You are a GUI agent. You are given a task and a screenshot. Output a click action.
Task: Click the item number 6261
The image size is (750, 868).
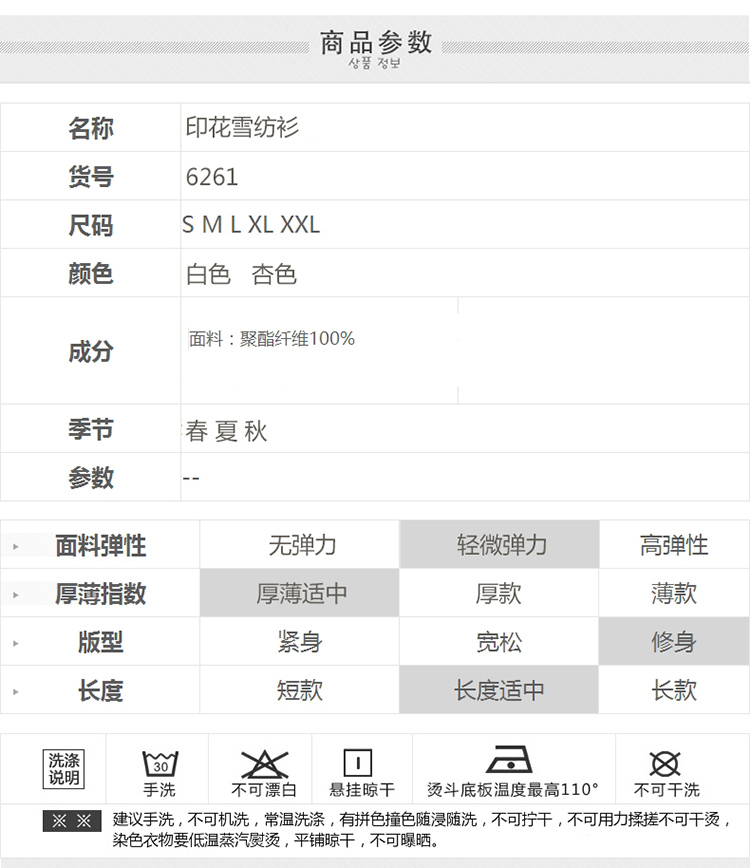point(212,177)
